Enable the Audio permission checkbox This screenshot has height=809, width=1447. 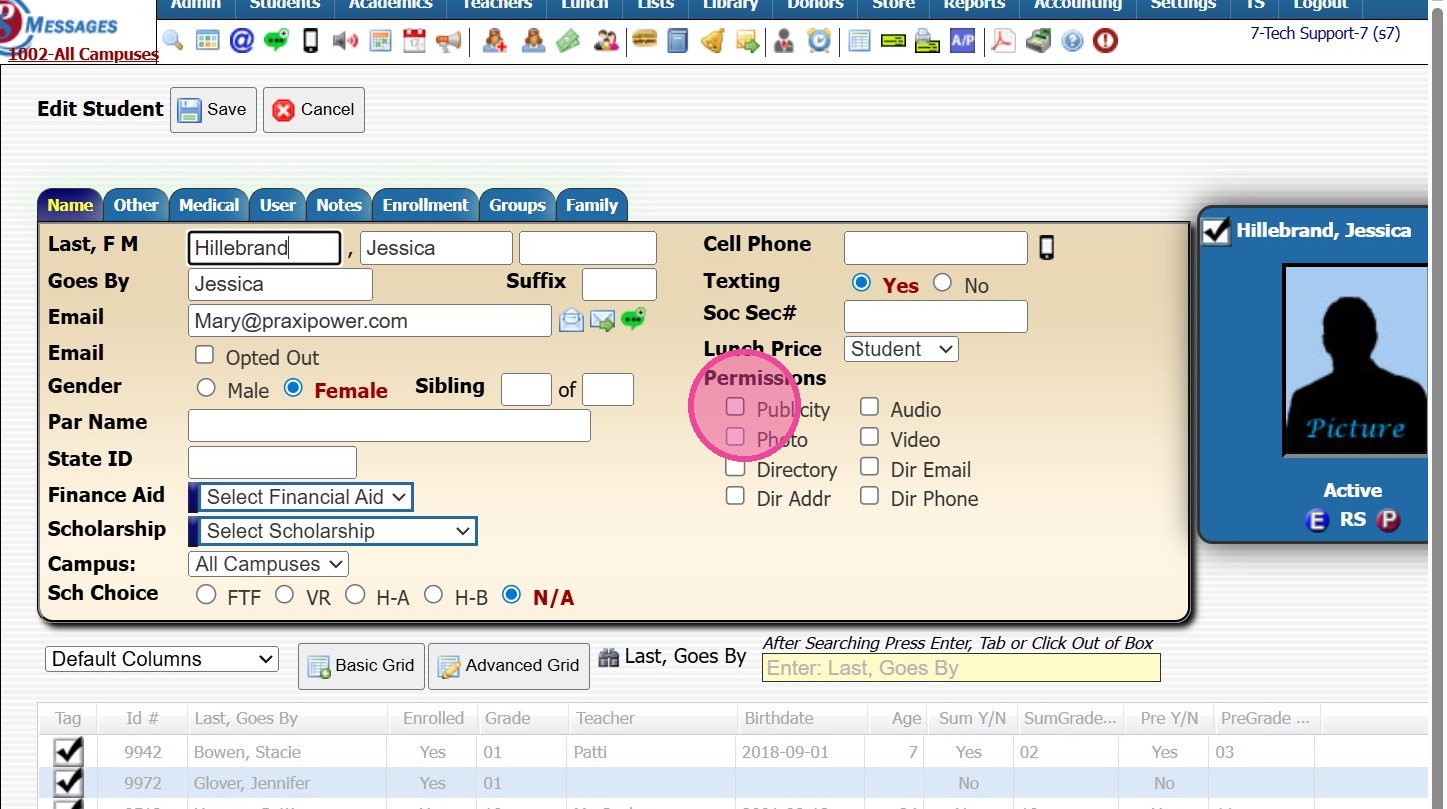pyautogui.click(x=870, y=407)
